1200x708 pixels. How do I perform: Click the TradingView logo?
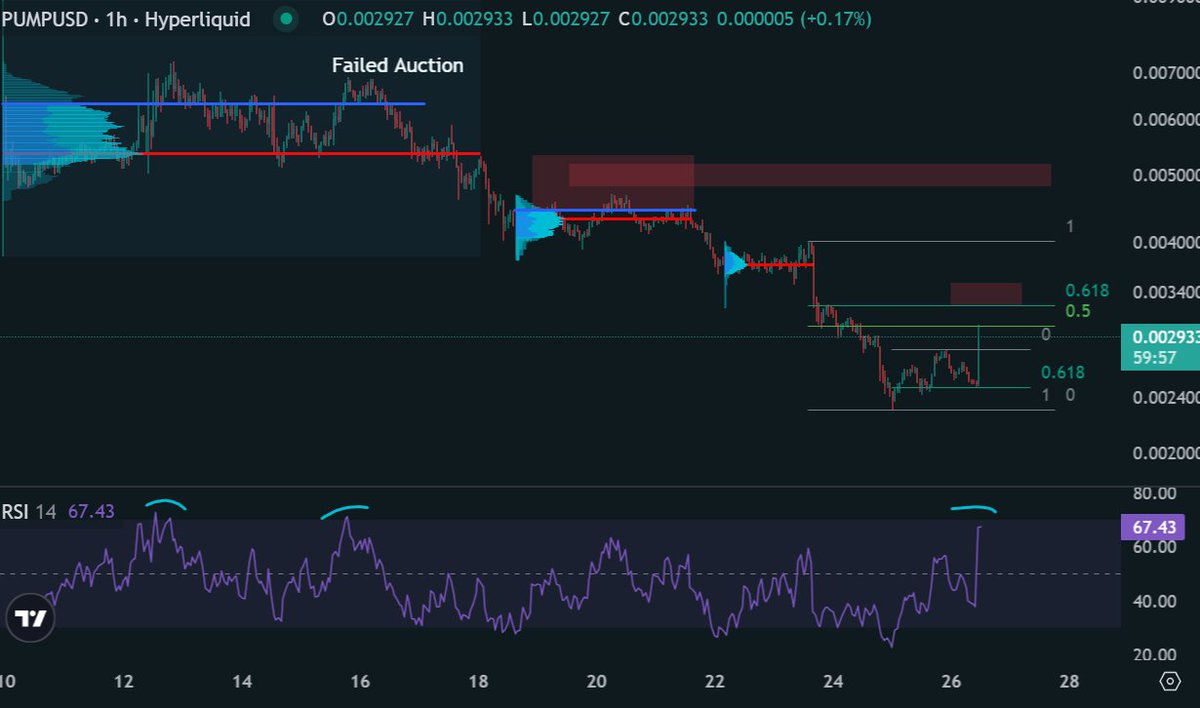click(31, 619)
